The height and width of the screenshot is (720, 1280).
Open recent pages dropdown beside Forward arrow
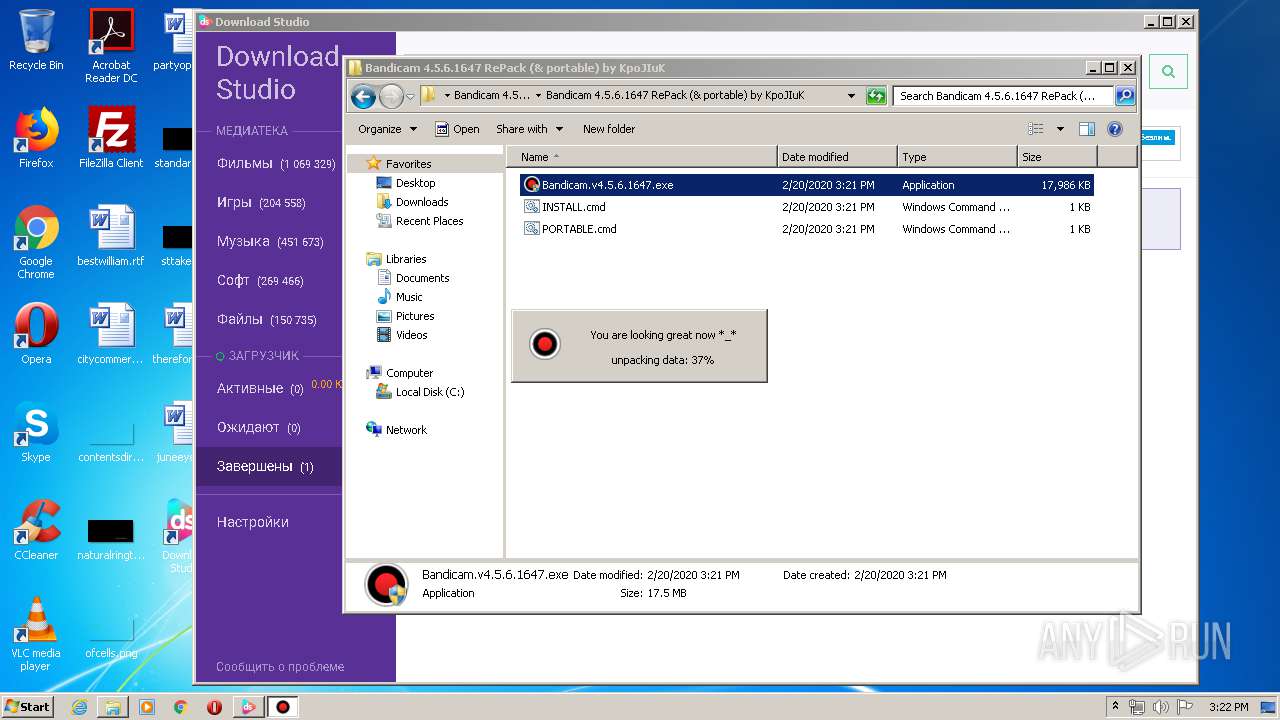tap(410, 97)
